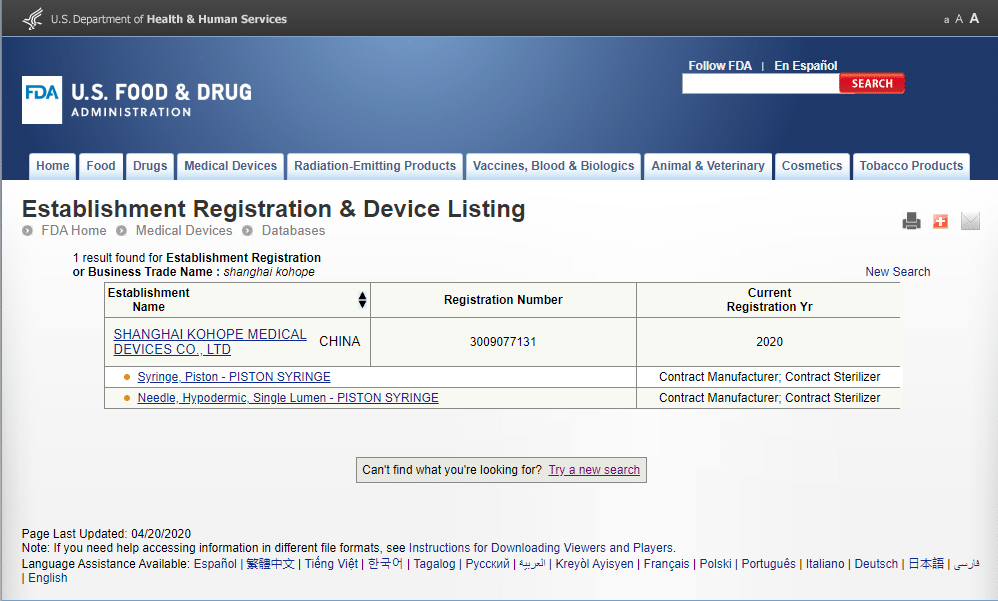Focus the FDA site search field
The width and height of the screenshot is (998, 601).
(761, 83)
